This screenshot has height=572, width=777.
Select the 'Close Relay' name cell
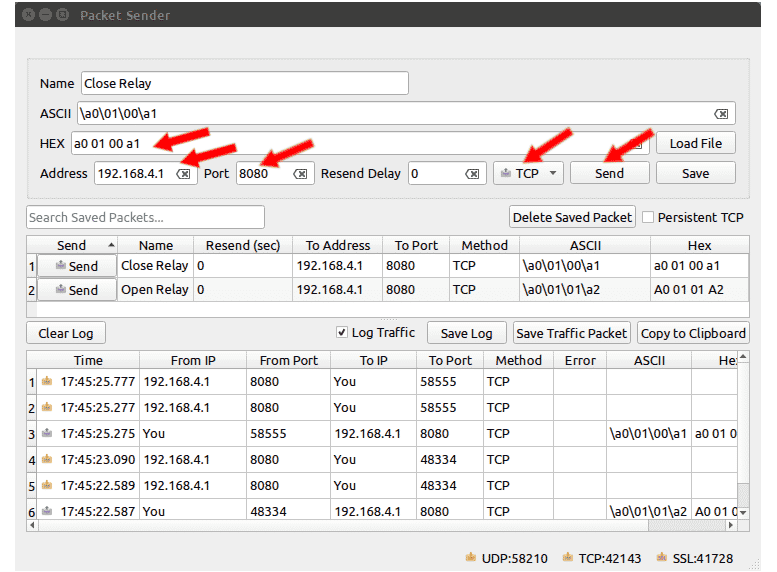[155, 266]
